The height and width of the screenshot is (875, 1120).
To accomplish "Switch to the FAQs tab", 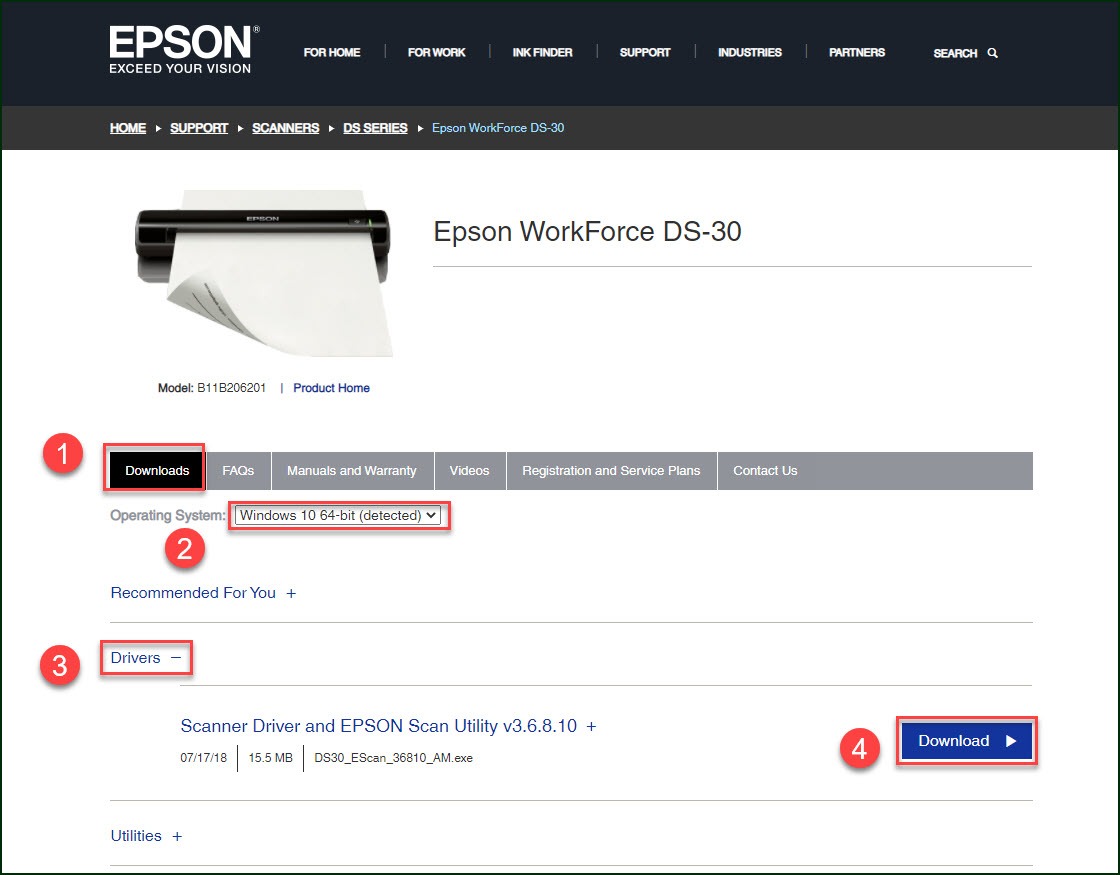I will pos(238,471).
